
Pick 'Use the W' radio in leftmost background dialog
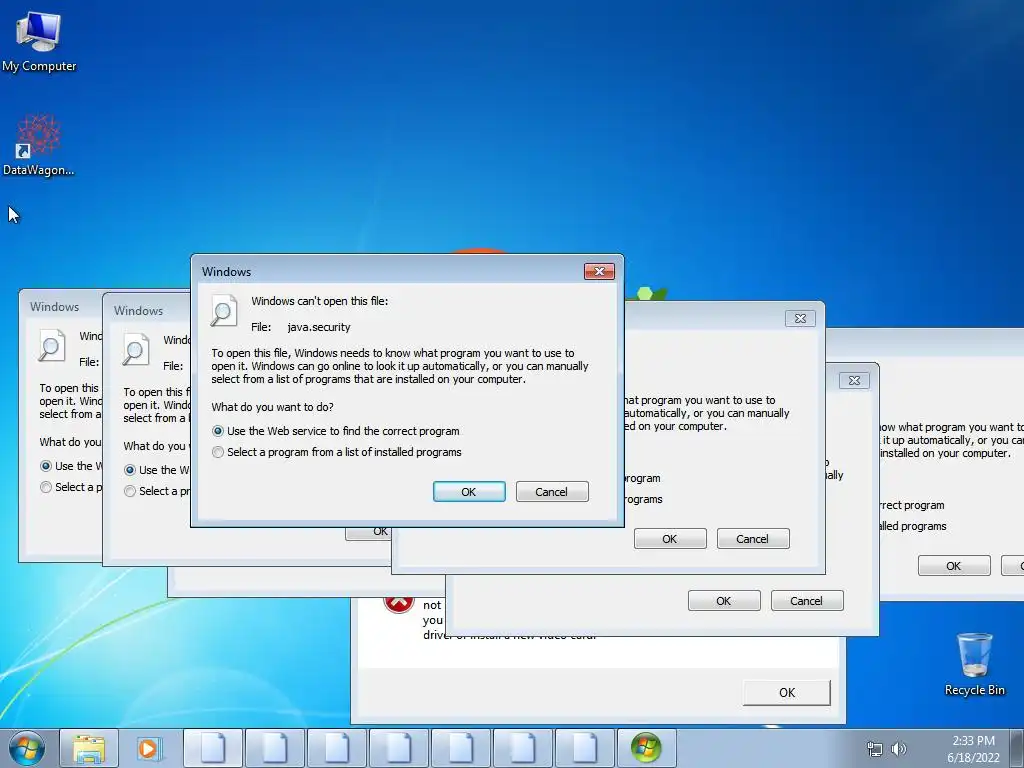tap(46, 466)
